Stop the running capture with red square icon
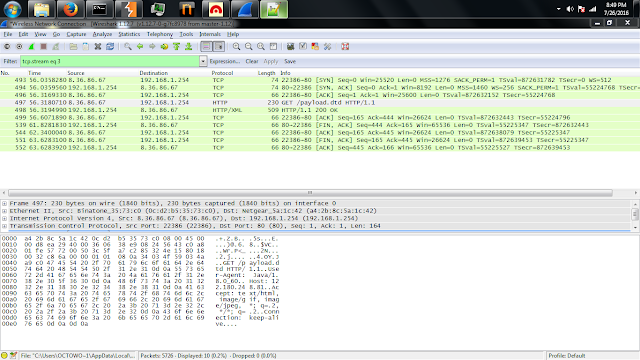 tap(44, 47)
